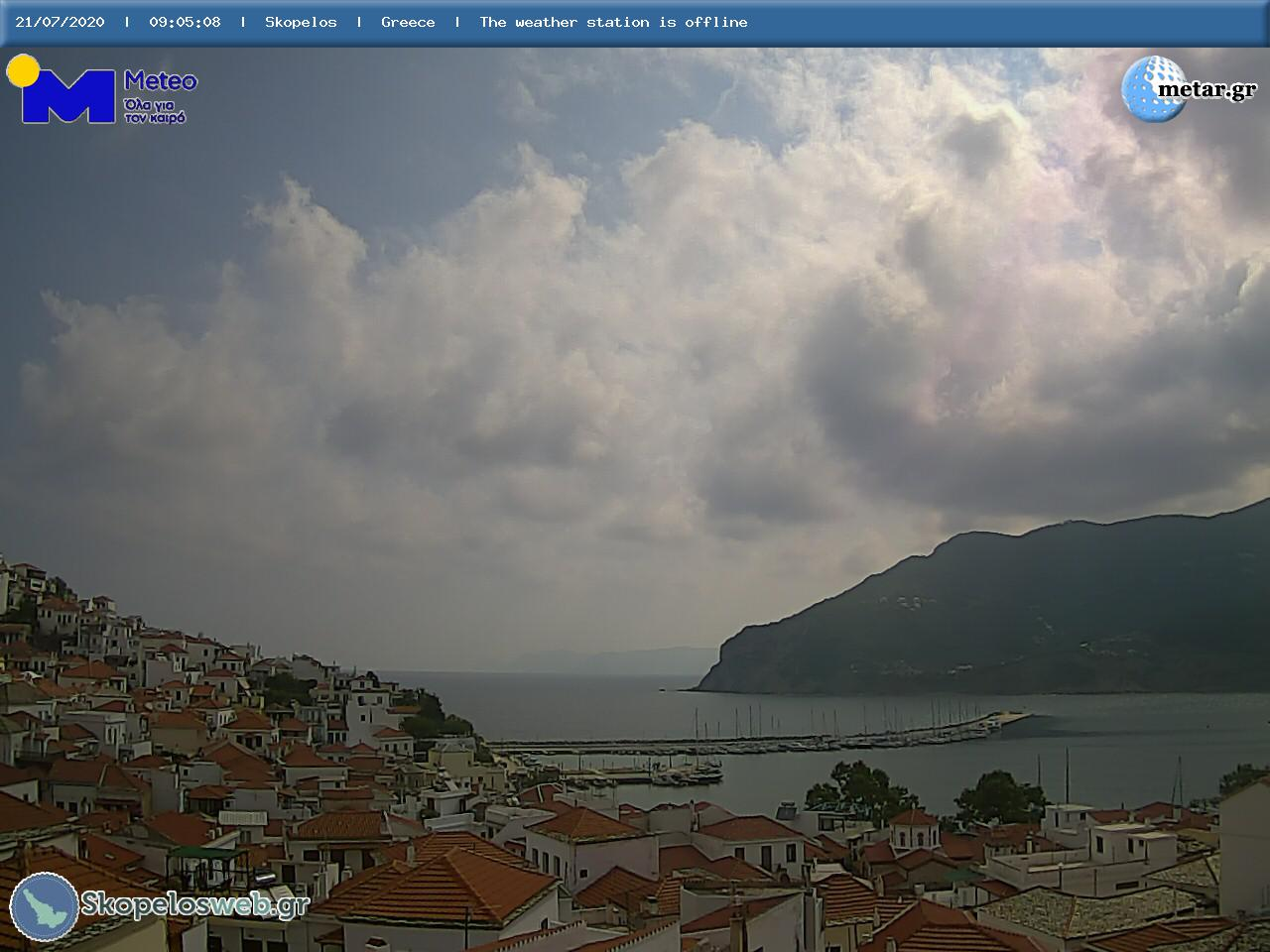Click the Greek slogan under Meteo
Screen dimensions: 1270x952
[155, 110]
